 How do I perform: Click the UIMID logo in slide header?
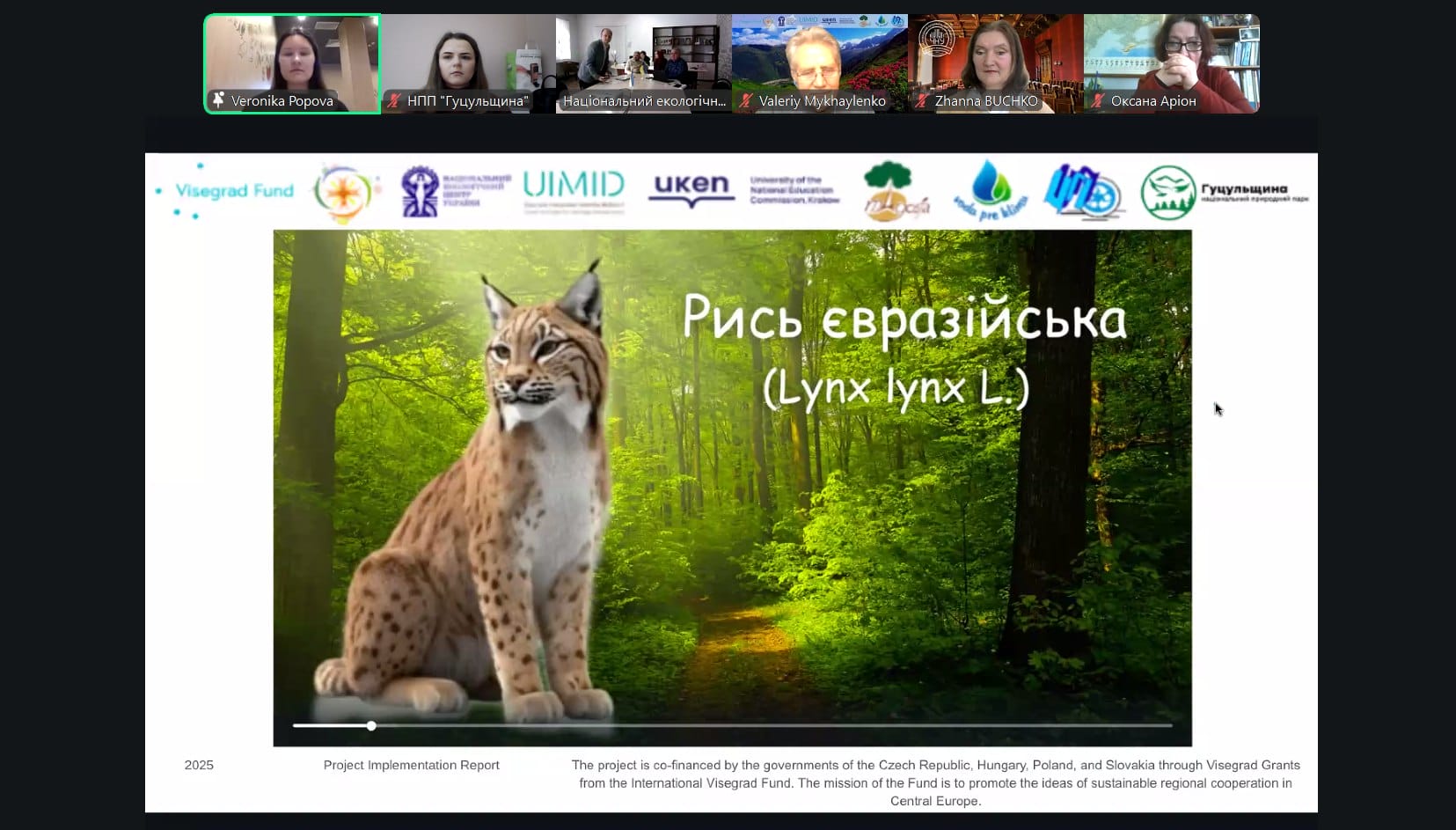tap(574, 189)
